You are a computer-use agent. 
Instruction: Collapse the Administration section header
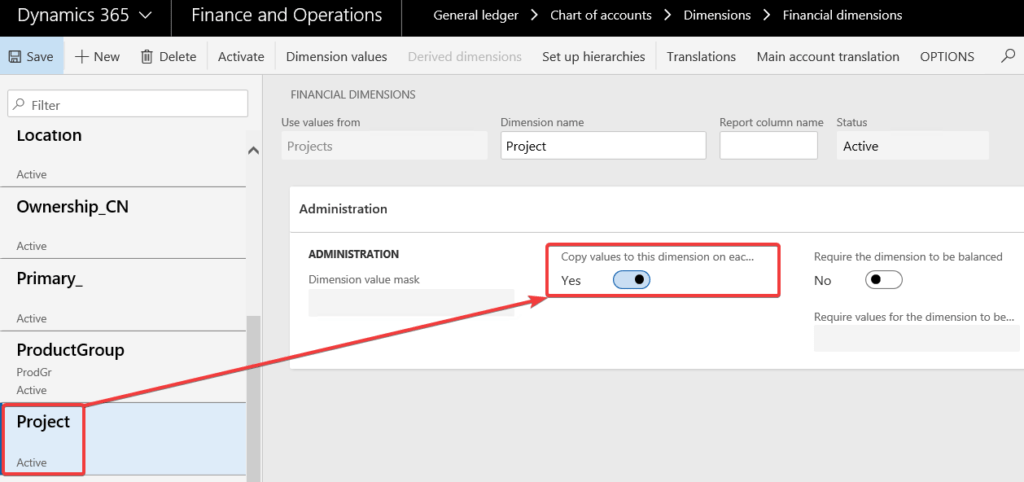click(x=656, y=209)
